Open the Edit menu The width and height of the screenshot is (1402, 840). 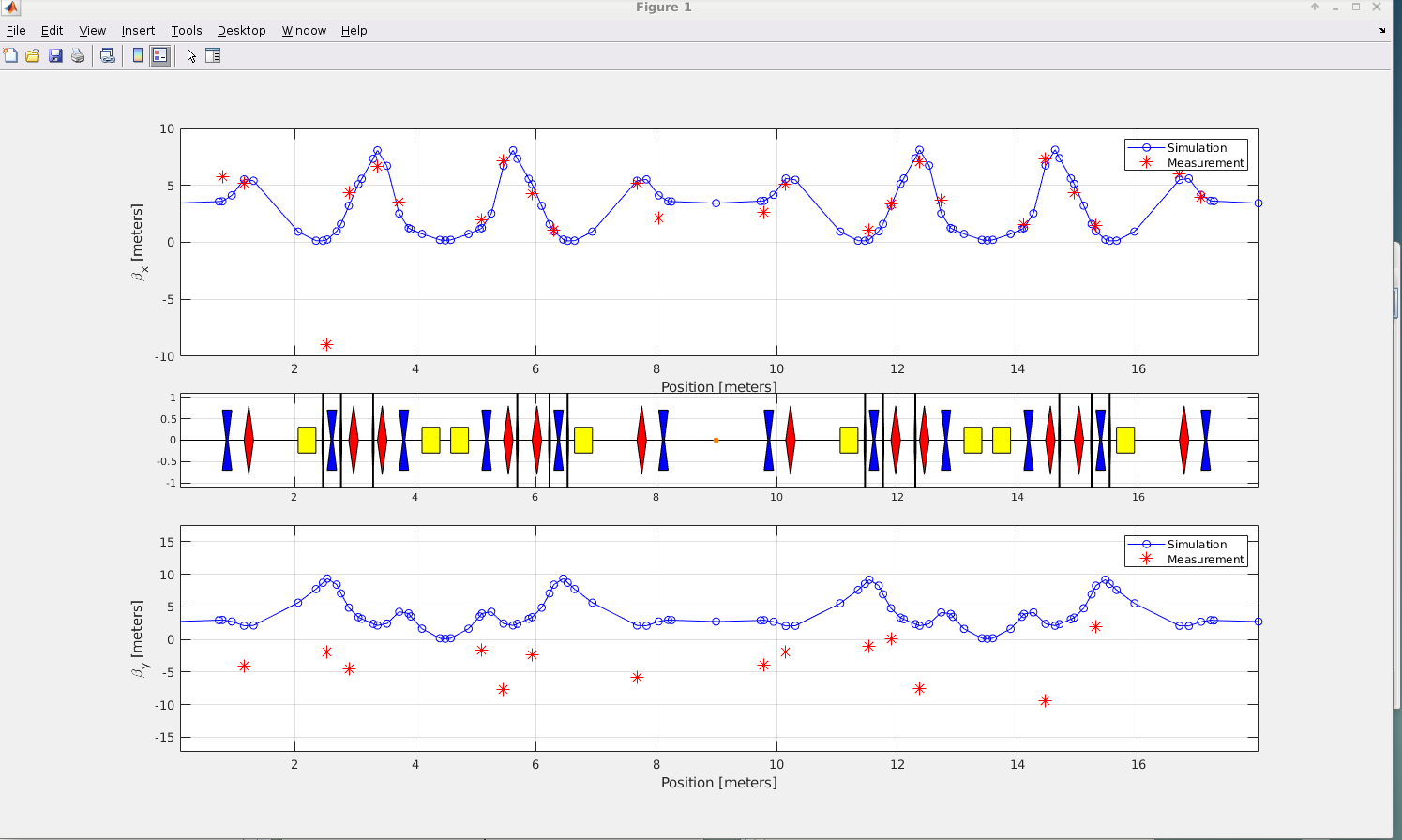pyautogui.click(x=52, y=31)
